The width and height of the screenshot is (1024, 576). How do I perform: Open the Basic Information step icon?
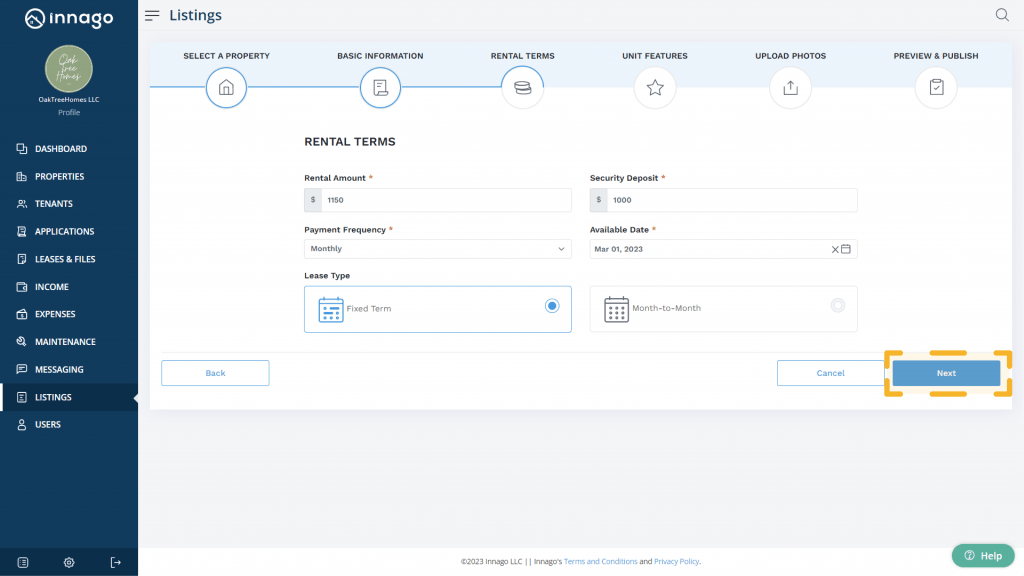380,88
